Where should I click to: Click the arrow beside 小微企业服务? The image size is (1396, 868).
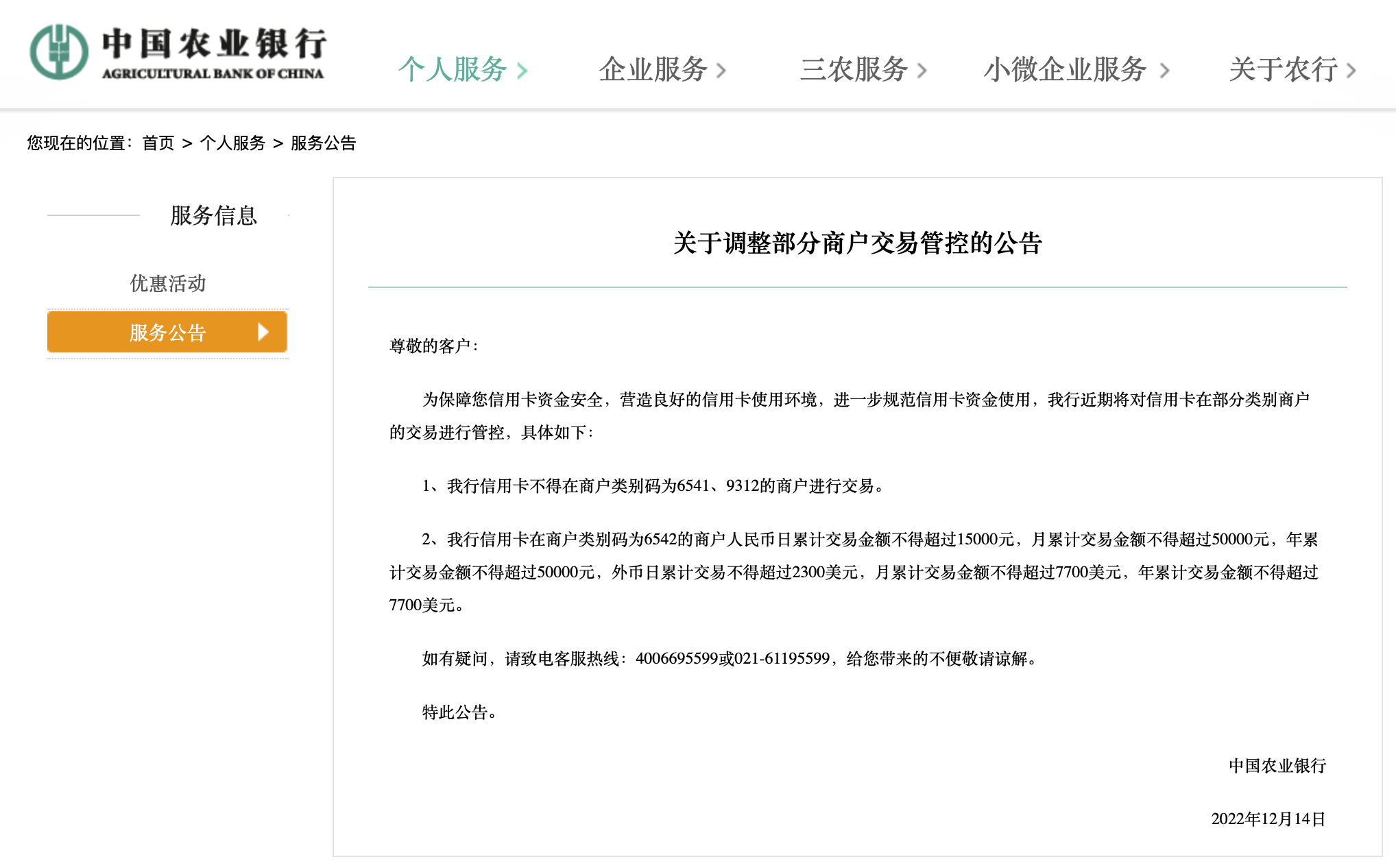tap(1164, 71)
